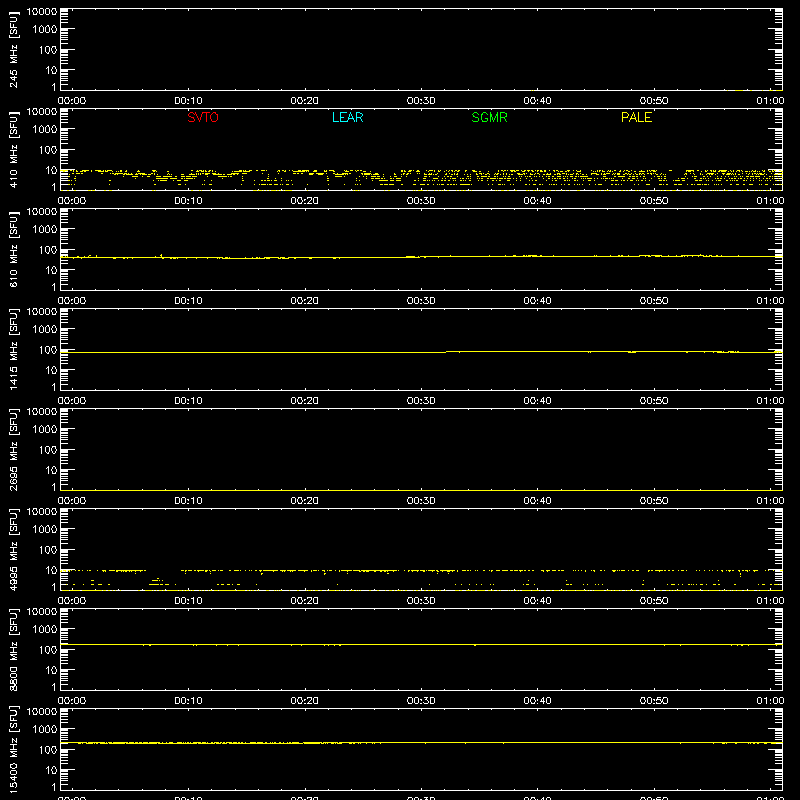Click the green SGMR station label

click(489, 117)
